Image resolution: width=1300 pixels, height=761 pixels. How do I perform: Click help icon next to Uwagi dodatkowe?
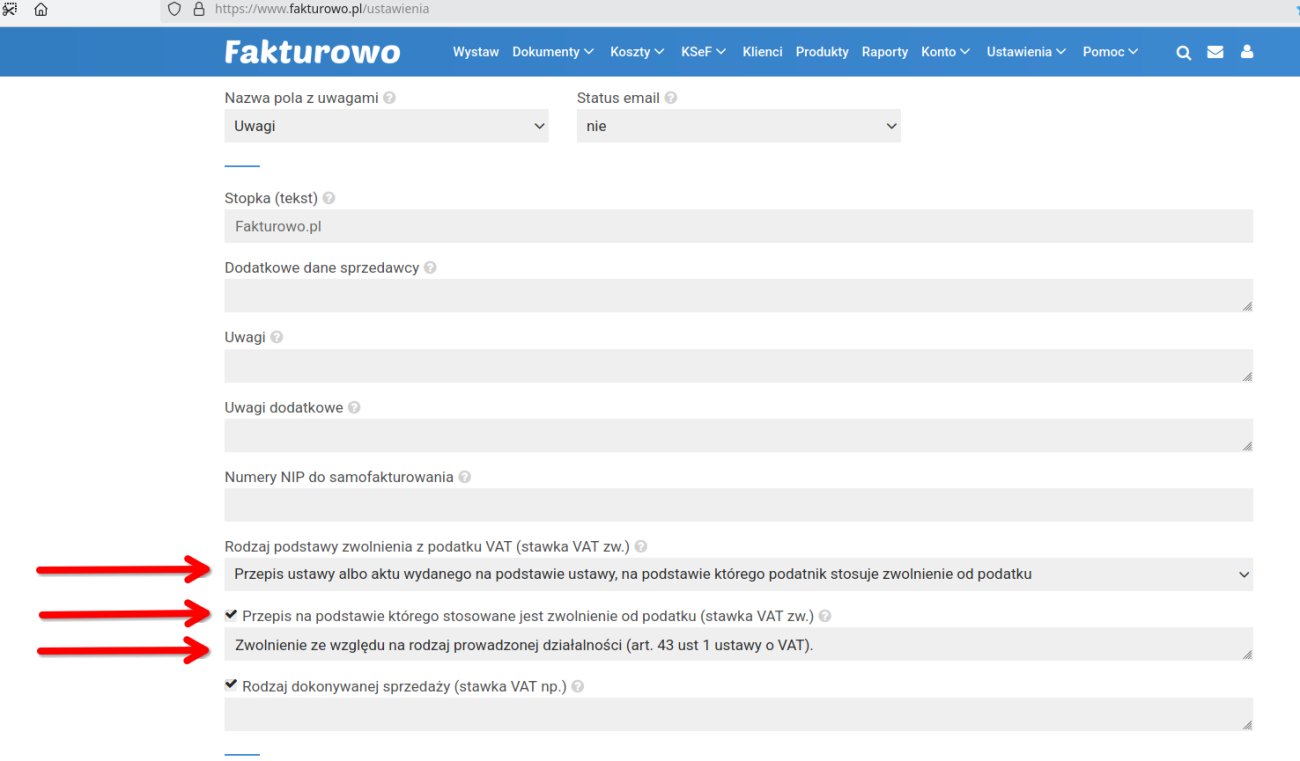tap(354, 408)
